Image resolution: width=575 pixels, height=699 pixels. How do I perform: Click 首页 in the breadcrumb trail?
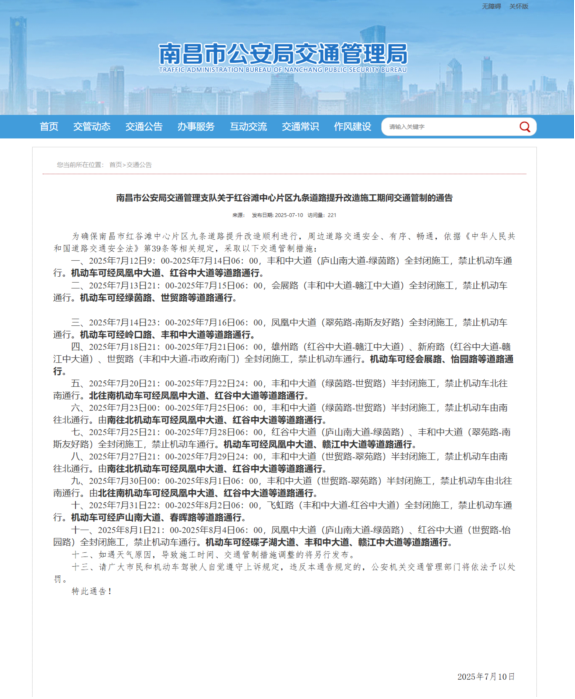[115, 165]
